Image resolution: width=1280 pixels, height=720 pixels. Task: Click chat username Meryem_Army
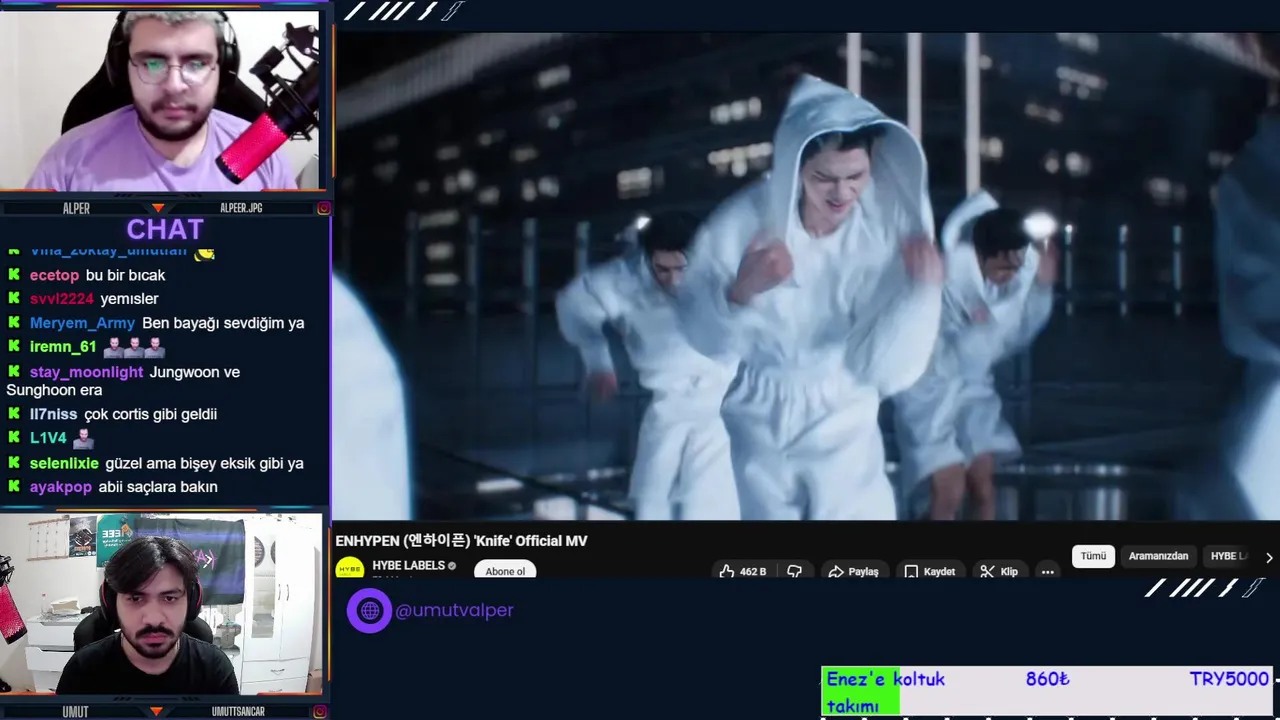(x=82, y=323)
